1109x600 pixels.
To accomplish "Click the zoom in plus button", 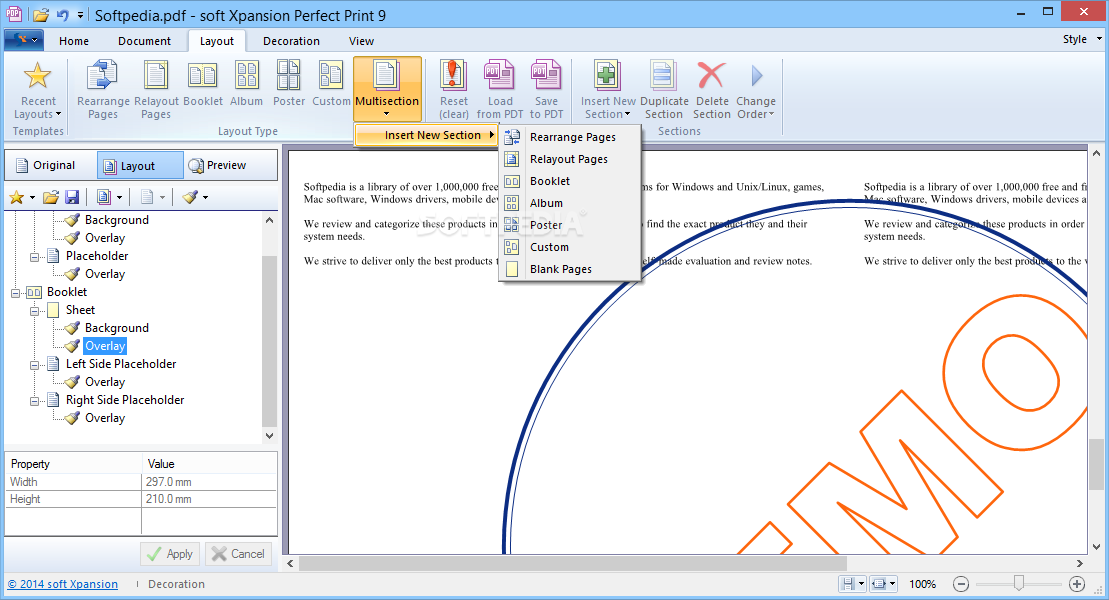I will pos(1076,584).
